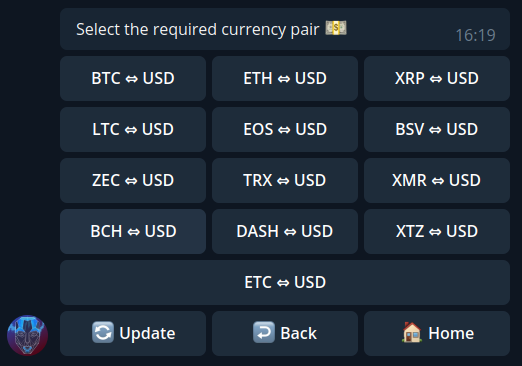Click the Back return-arrow icon
The height and width of the screenshot is (366, 522).
point(264,332)
